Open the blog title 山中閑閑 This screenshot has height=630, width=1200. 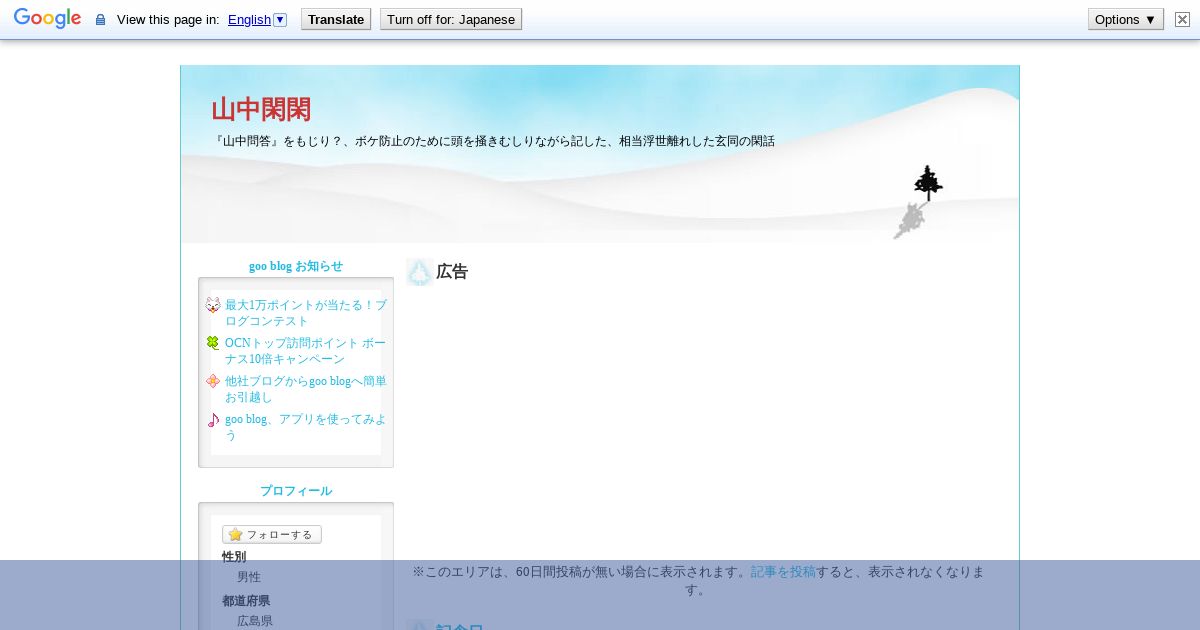point(261,109)
